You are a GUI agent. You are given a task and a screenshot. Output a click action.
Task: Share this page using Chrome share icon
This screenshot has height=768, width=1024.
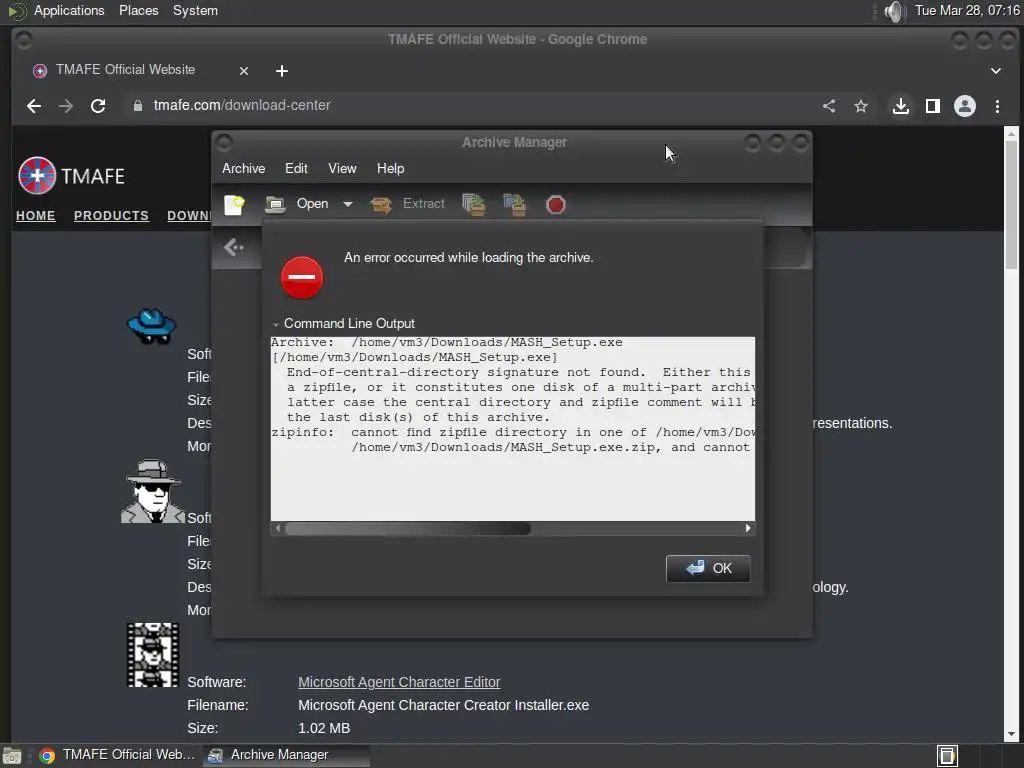pos(829,106)
